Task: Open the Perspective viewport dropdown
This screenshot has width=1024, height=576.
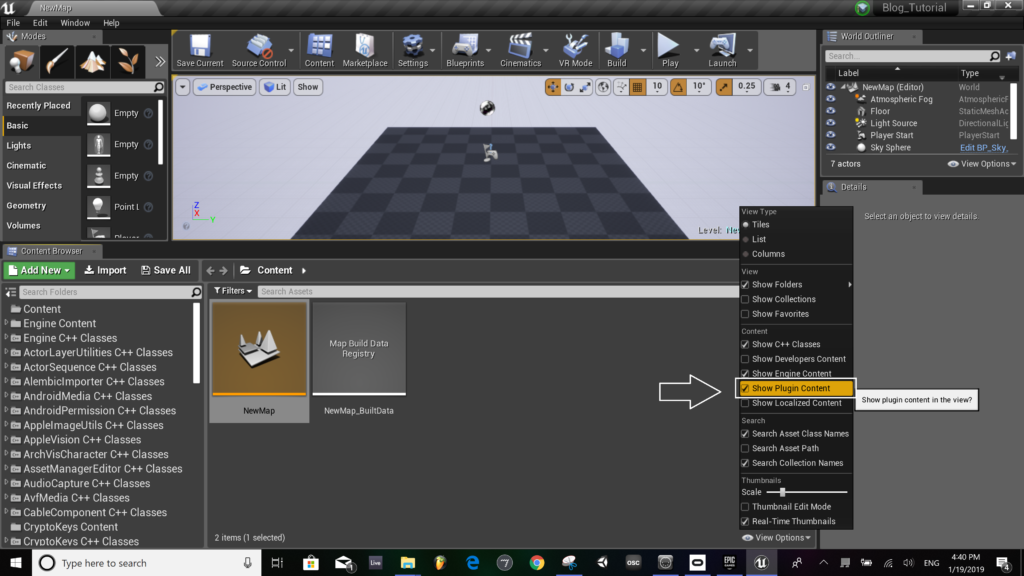Action: click(224, 87)
